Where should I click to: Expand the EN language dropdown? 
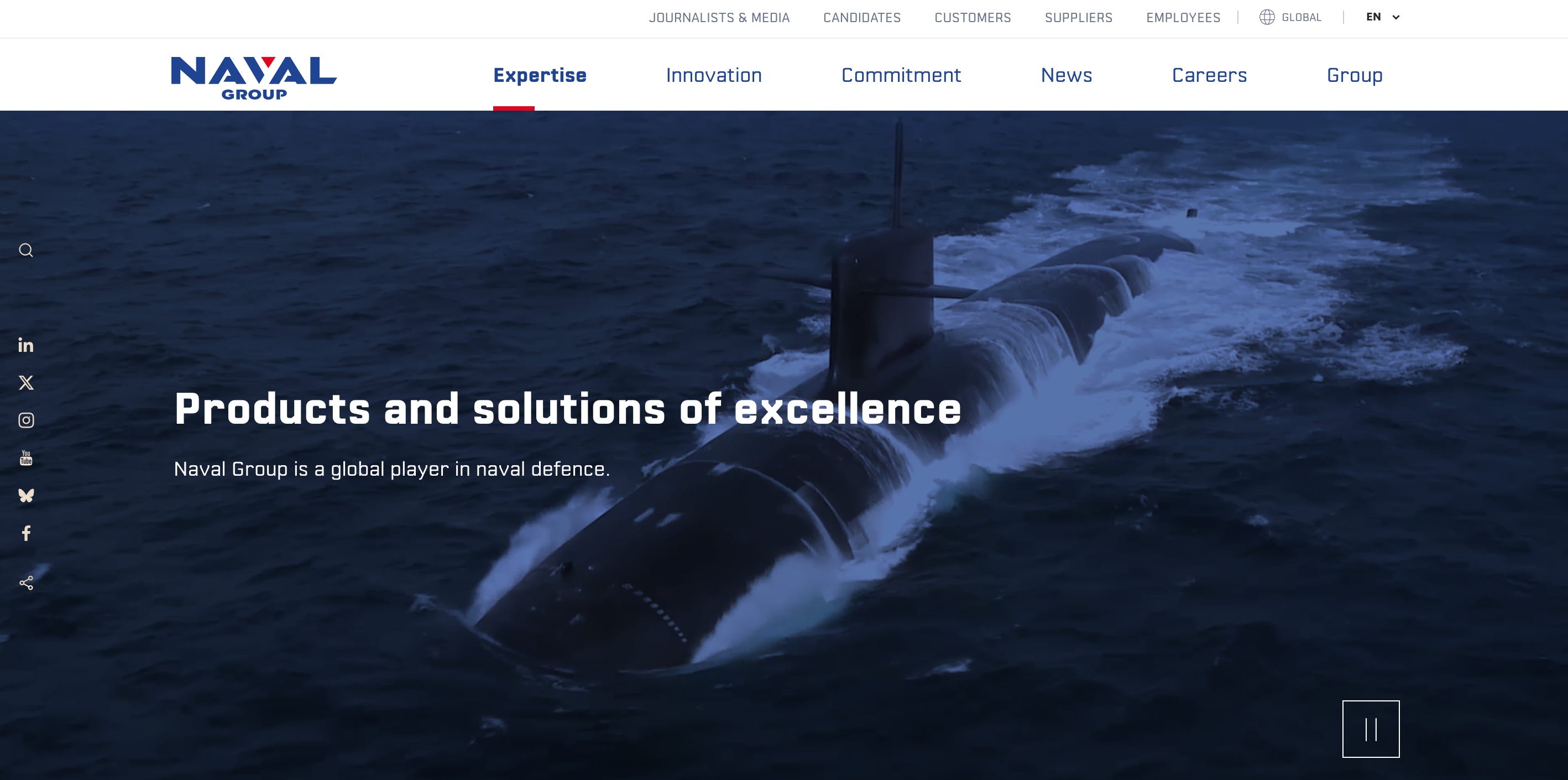tap(1382, 17)
